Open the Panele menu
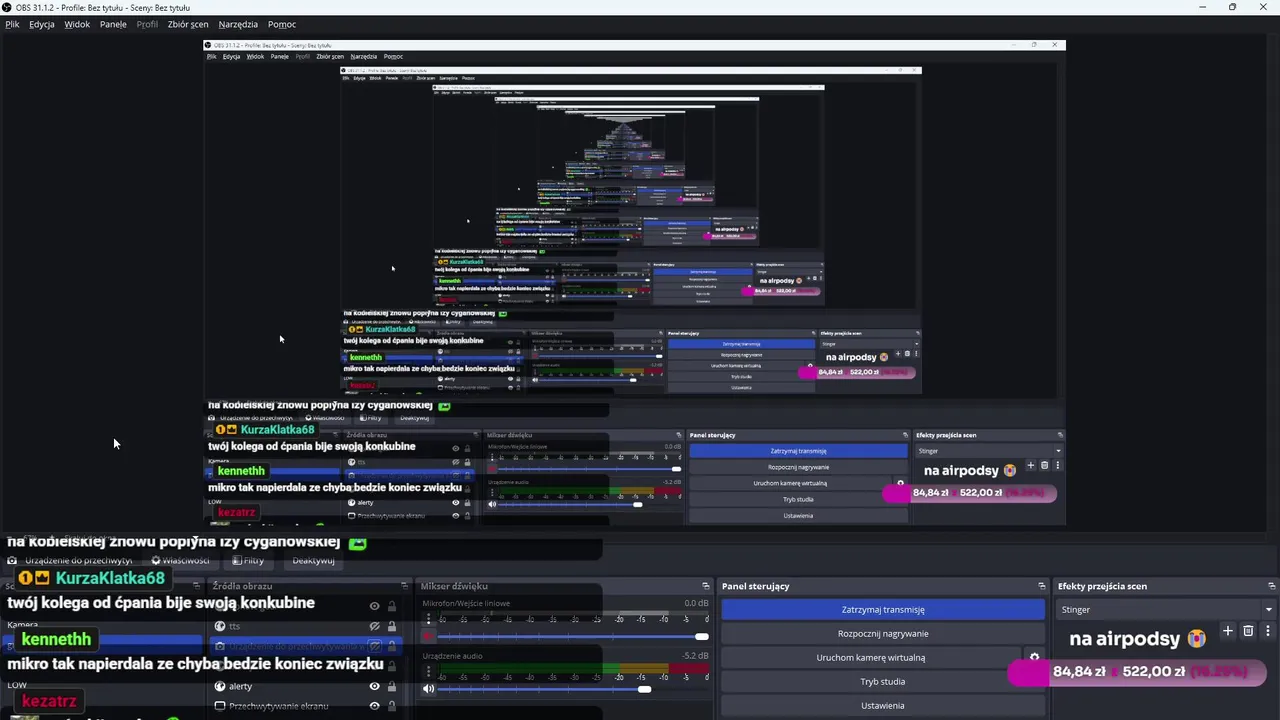 (x=113, y=24)
